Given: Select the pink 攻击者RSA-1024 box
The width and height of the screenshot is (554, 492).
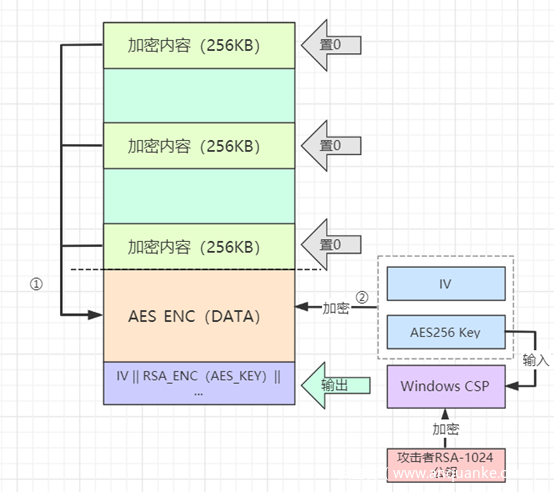Looking at the screenshot, I should [x=446, y=464].
